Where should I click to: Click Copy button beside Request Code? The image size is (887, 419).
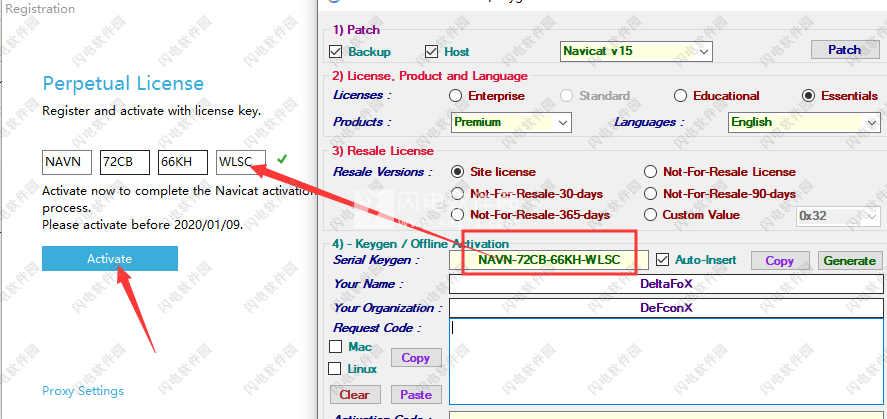(x=416, y=358)
